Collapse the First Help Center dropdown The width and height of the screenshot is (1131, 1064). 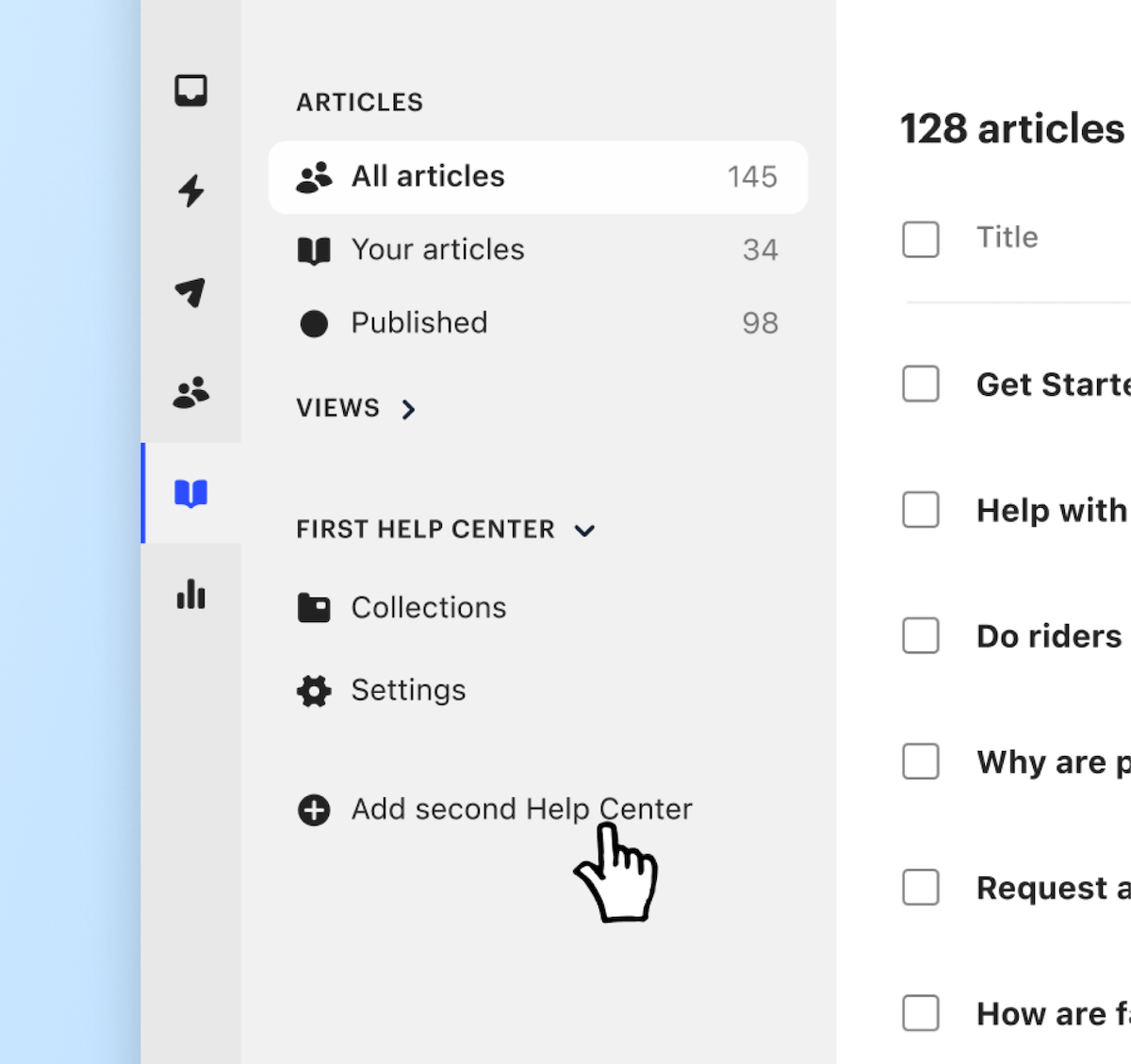pyautogui.click(x=584, y=531)
